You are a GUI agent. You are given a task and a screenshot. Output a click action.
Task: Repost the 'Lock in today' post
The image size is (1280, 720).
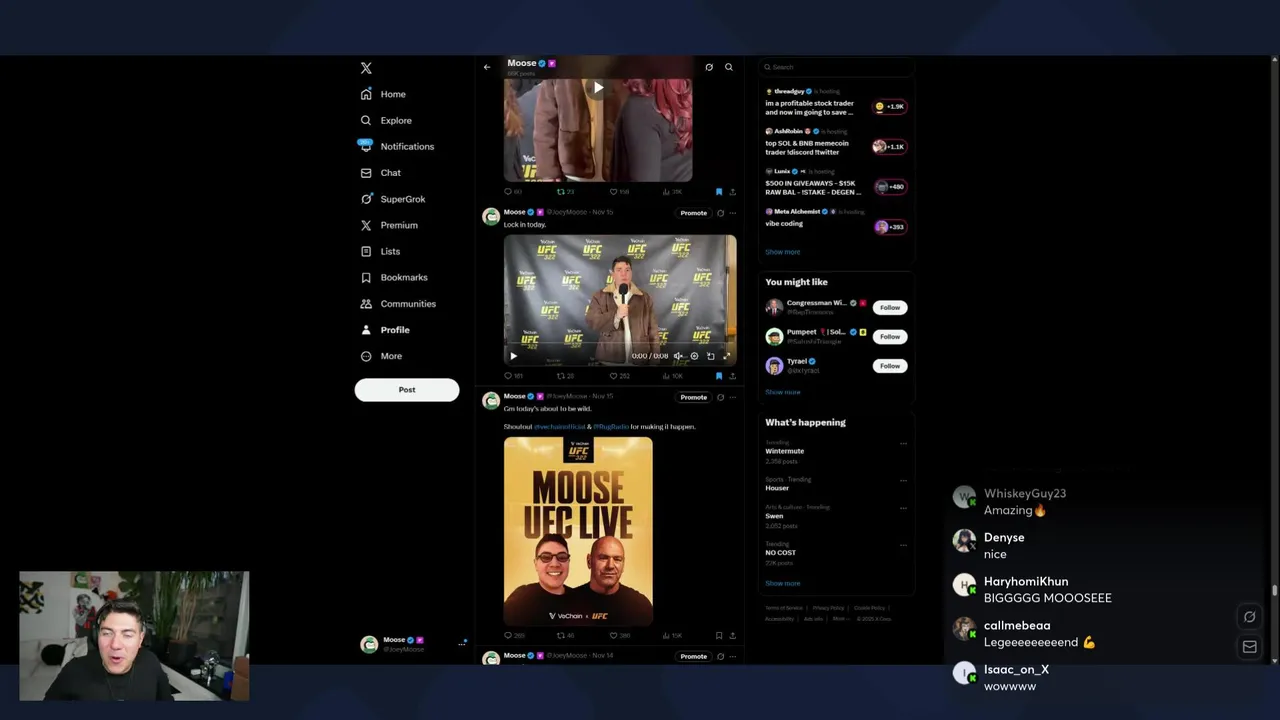click(x=565, y=376)
